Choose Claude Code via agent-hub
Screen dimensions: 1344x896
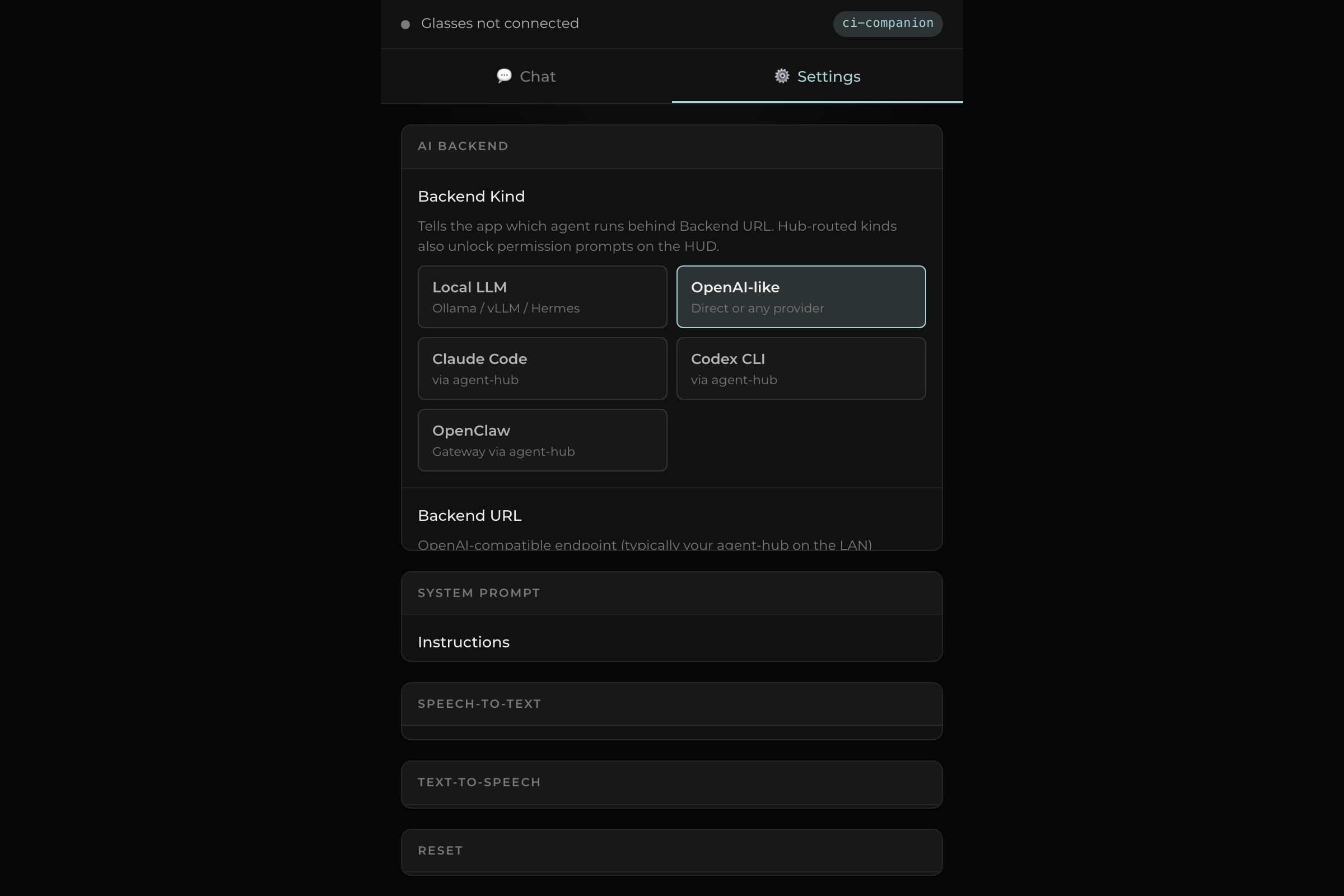point(542,368)
